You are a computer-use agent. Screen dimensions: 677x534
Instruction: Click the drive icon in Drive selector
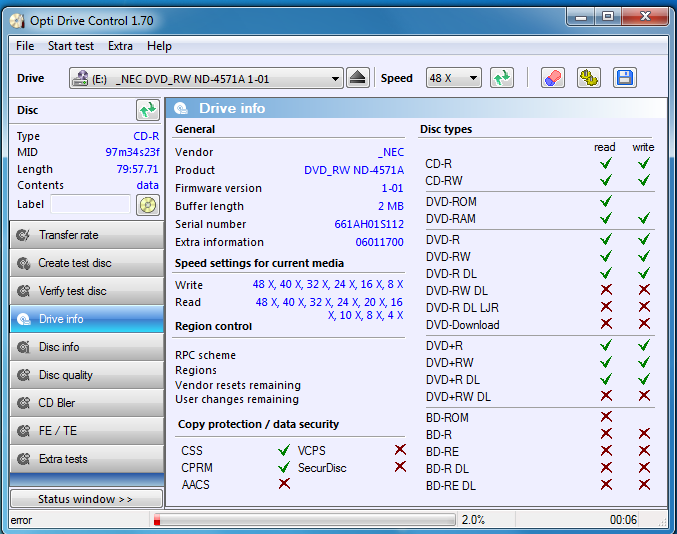tap(80, 79)
